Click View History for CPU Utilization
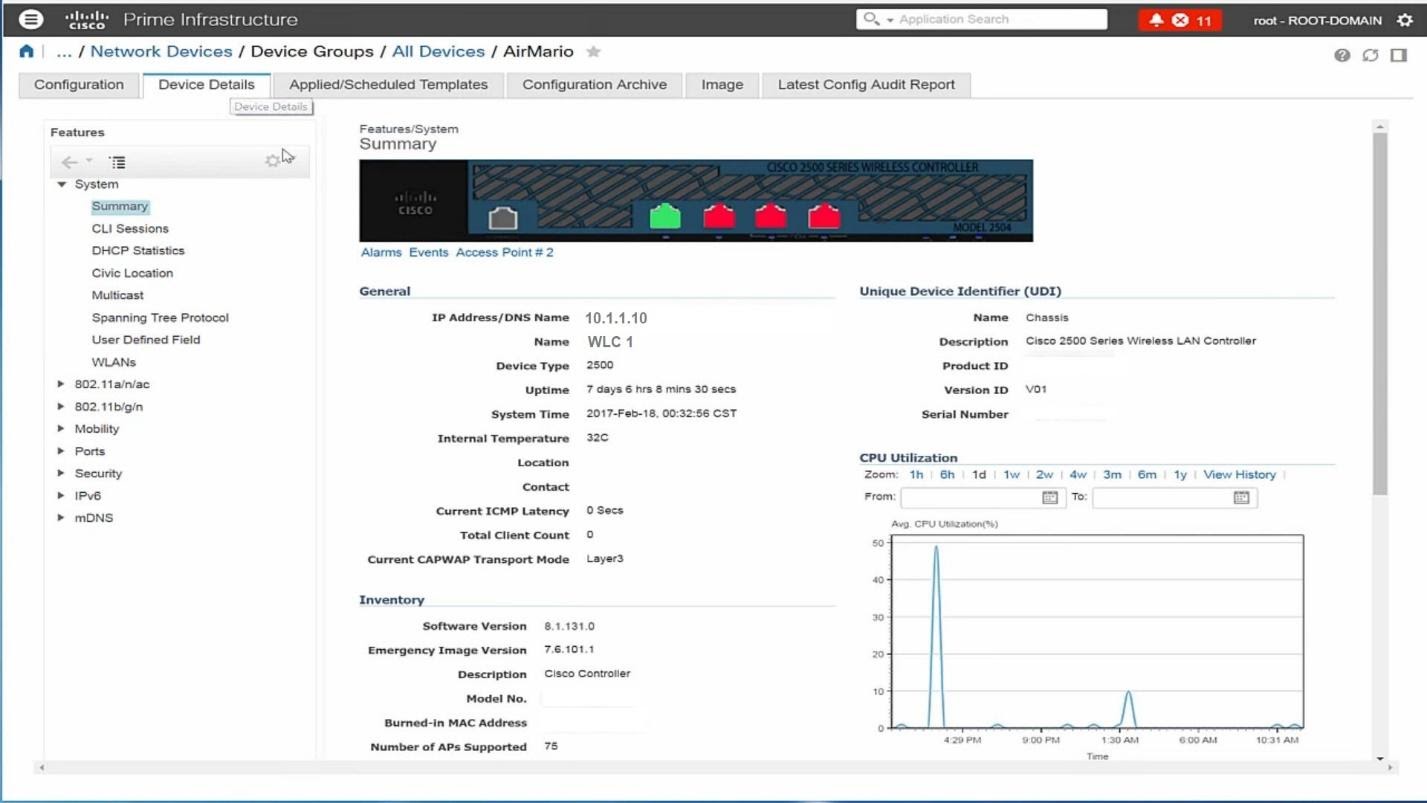 point(1240,474)
